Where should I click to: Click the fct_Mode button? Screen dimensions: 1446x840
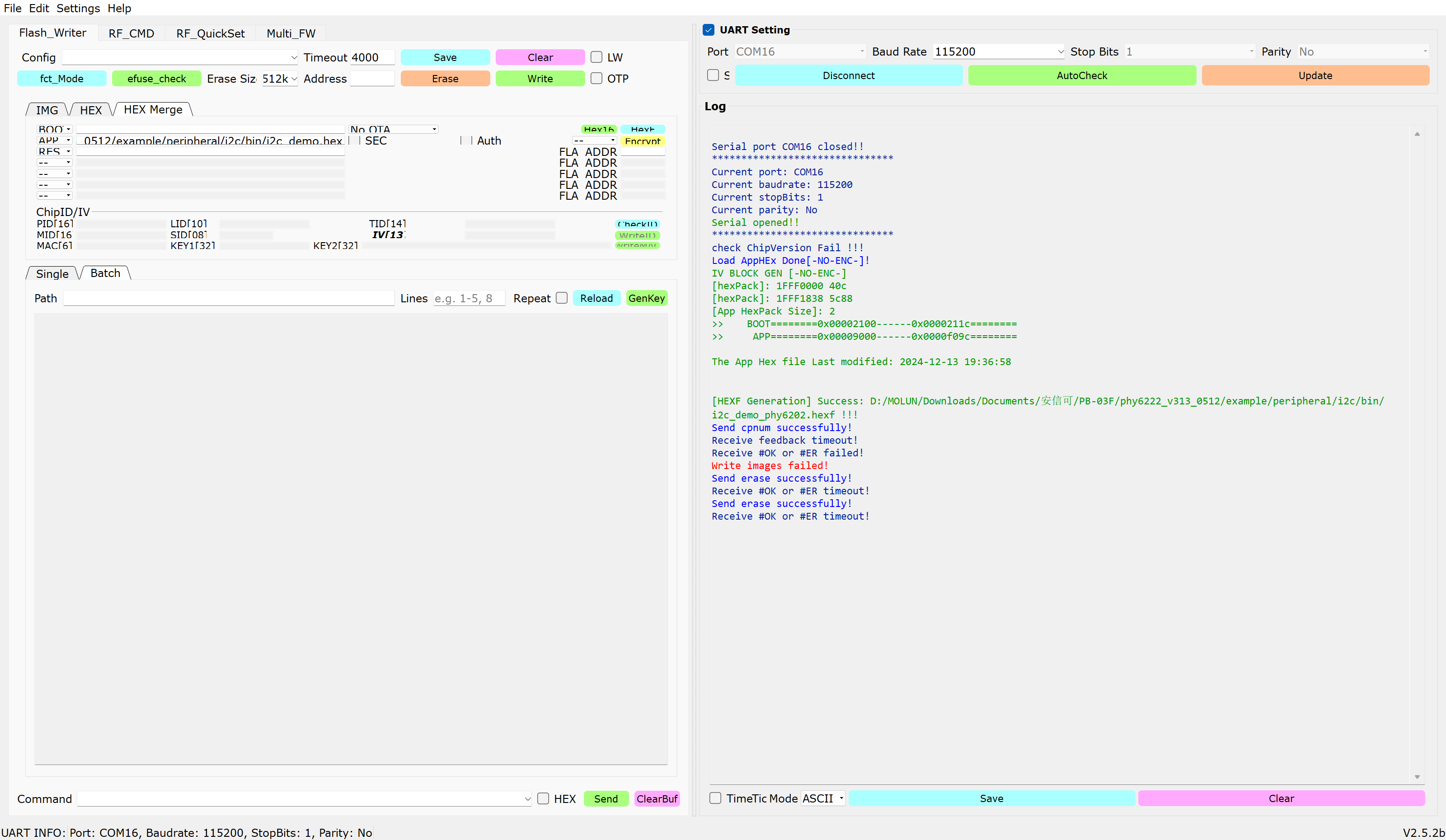[x=61, y=79]
